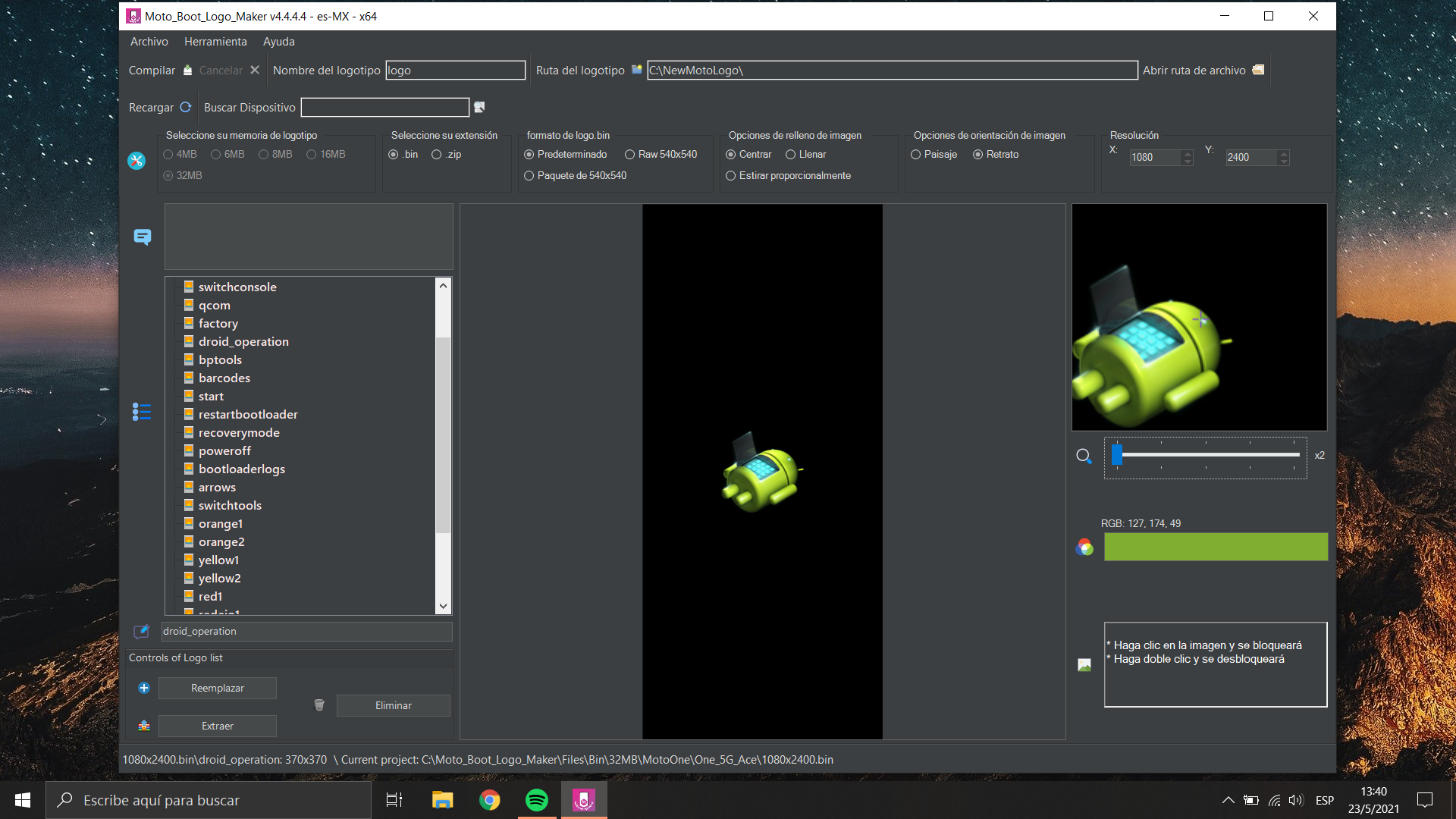Increase X resolution with stepper arrow
The width and height of the screenshot is (1456, 819).
1188,153
